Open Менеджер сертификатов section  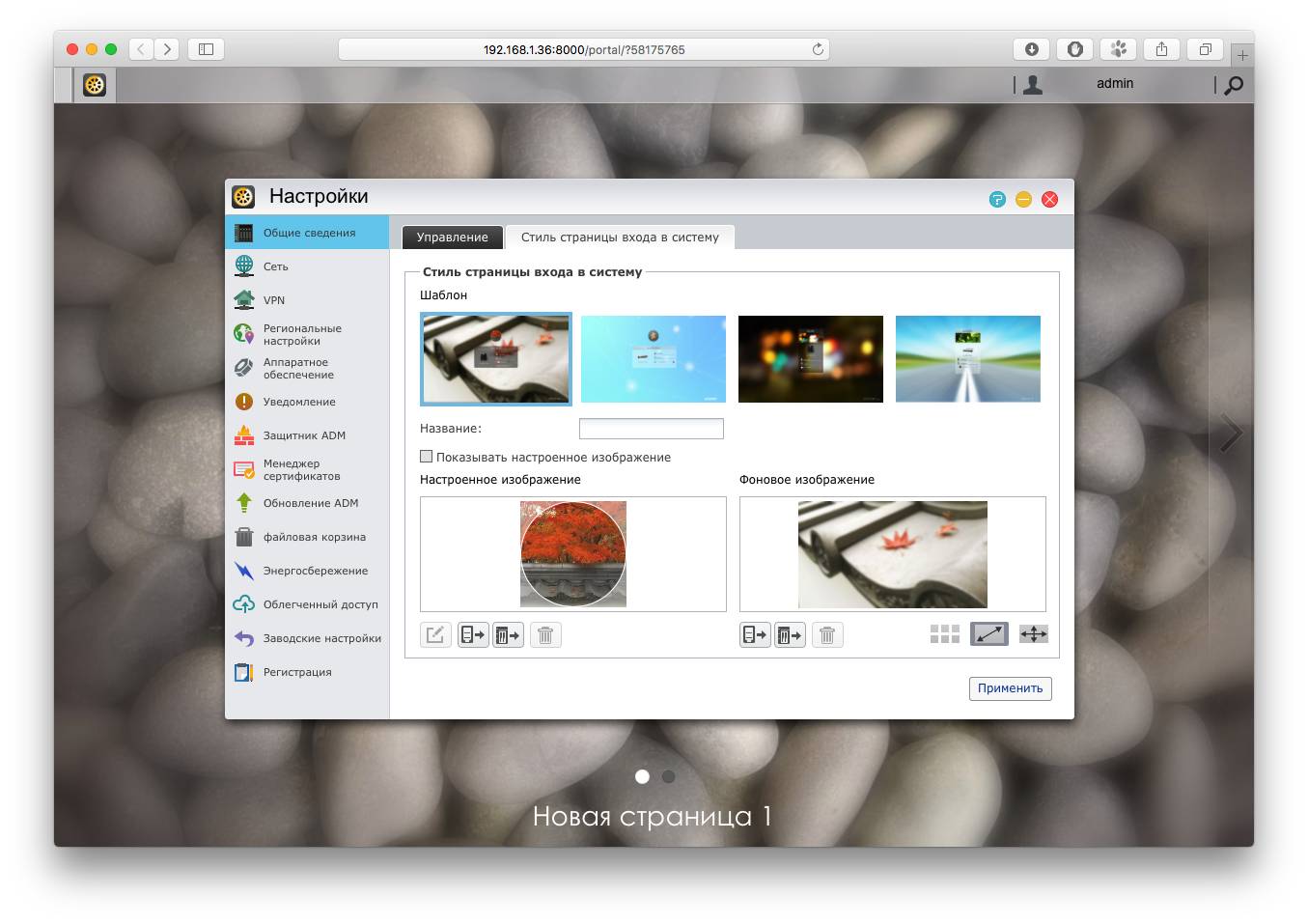coord(307,469)
